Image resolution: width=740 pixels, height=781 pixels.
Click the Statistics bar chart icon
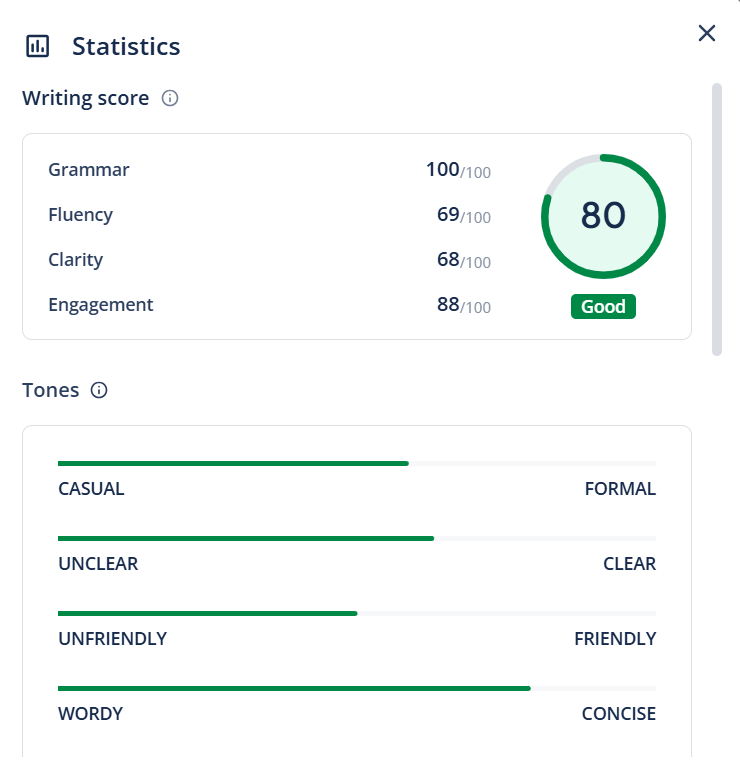pos(37,46)
